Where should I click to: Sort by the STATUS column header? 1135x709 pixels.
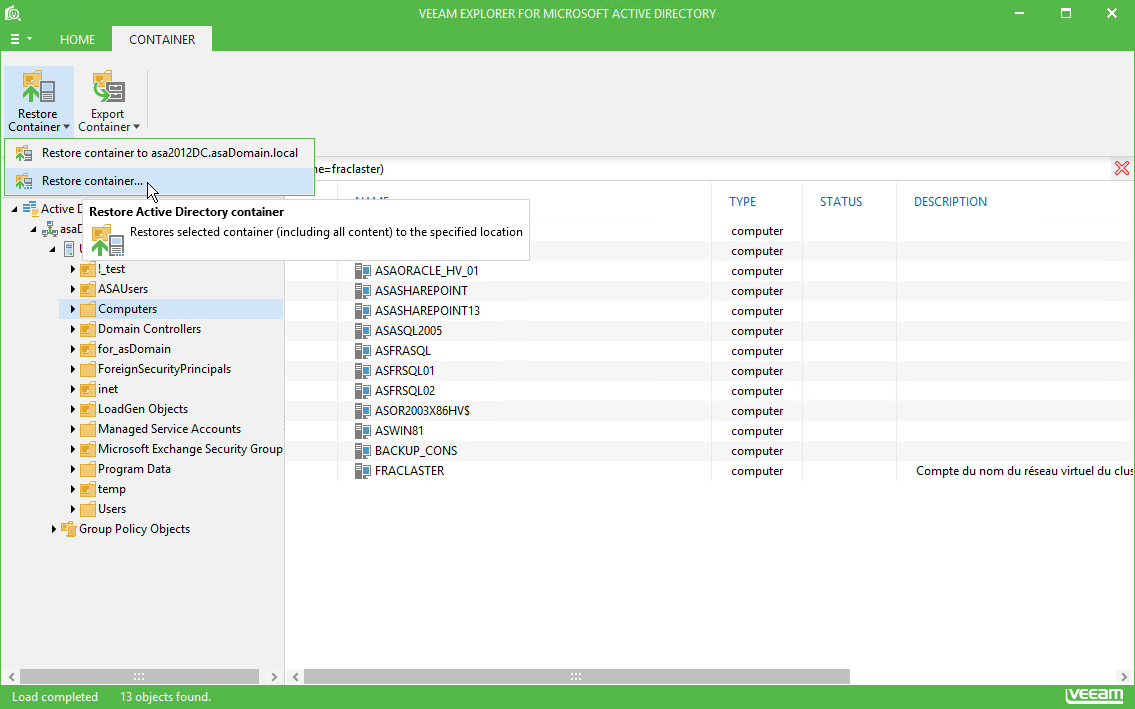(x=841, y=202)
